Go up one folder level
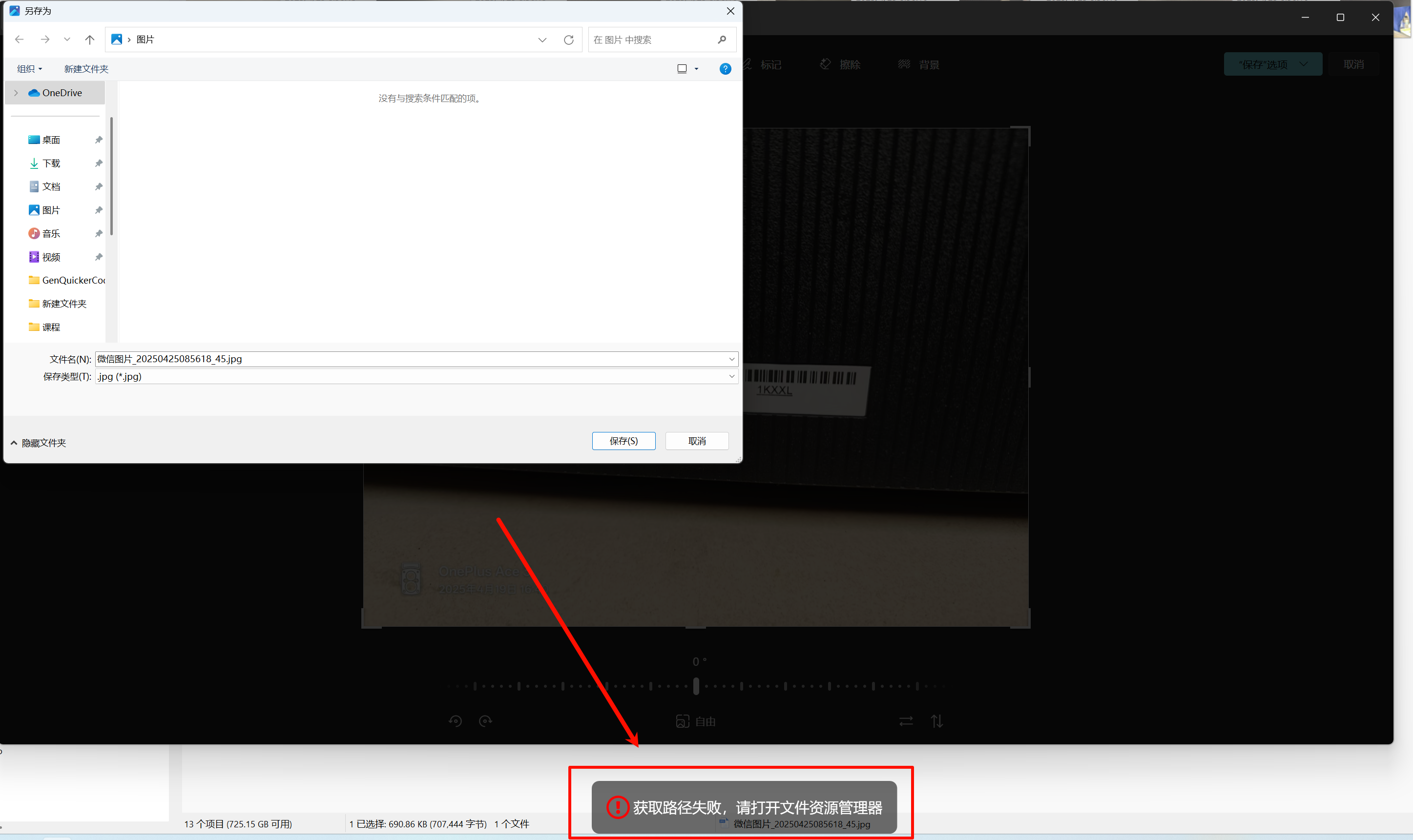The height and width of the screenshot is (840, 1413). [89, 40]
